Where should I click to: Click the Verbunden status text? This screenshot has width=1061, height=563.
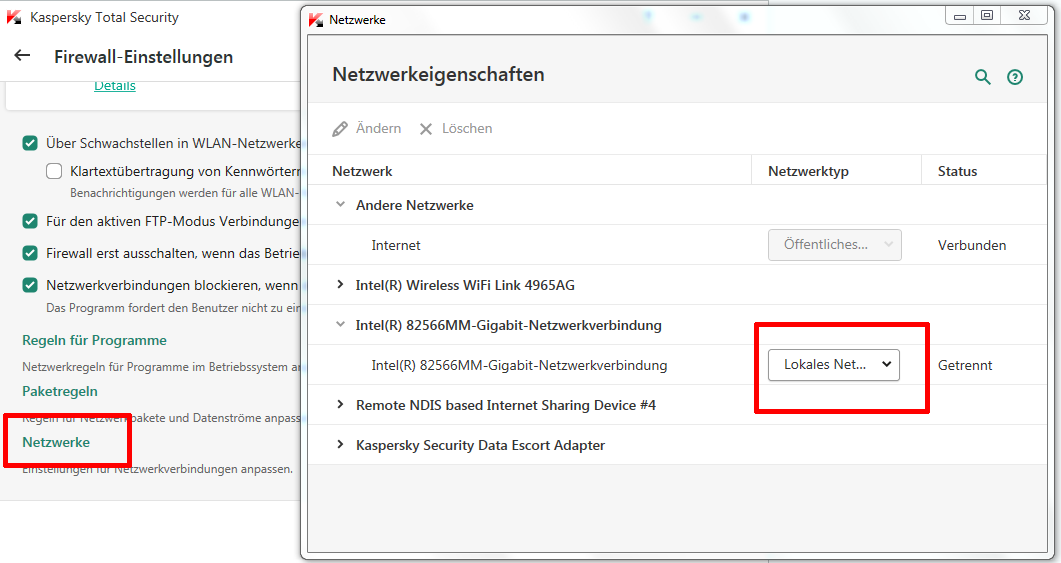tap(972, 245)
